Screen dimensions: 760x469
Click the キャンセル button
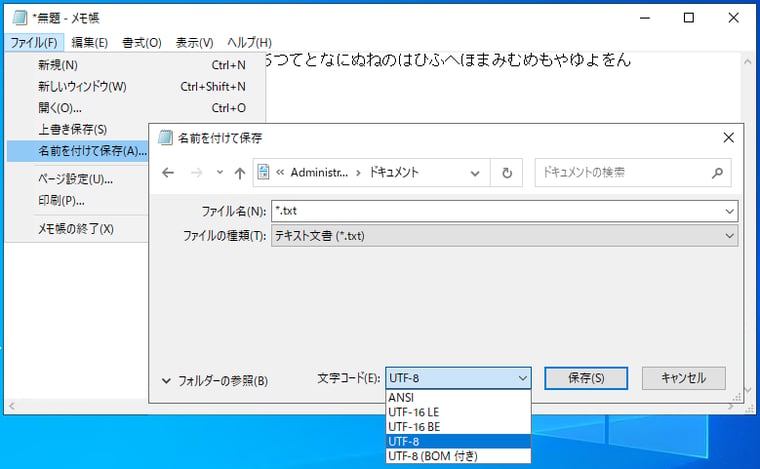point(683,378)
